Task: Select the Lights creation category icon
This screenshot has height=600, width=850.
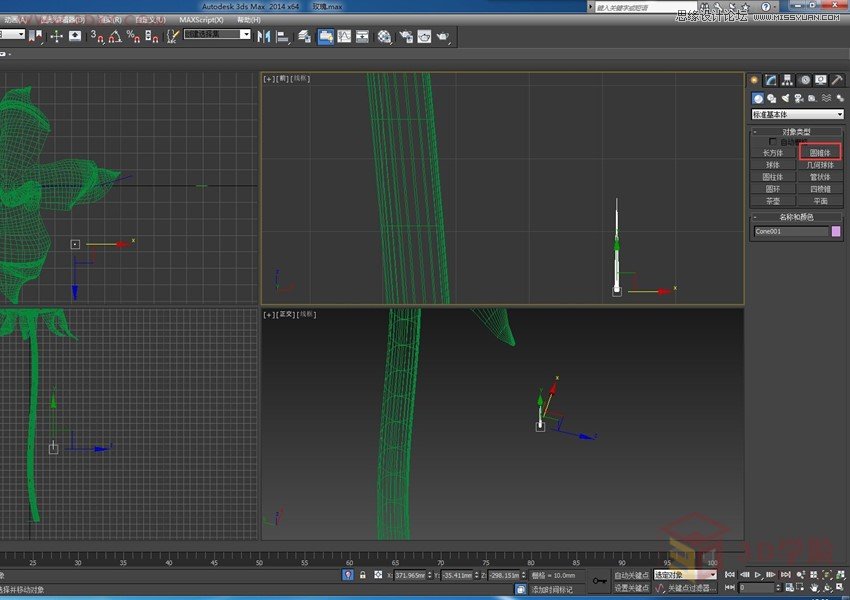Action: tap(786, 98)
